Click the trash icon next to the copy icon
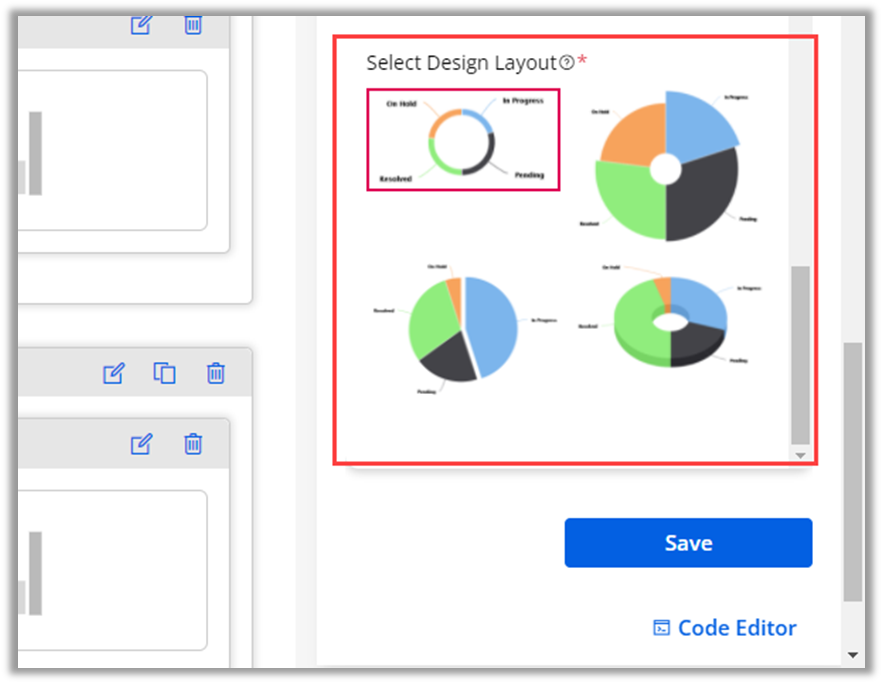883x684 pixels. coord(215,373)
